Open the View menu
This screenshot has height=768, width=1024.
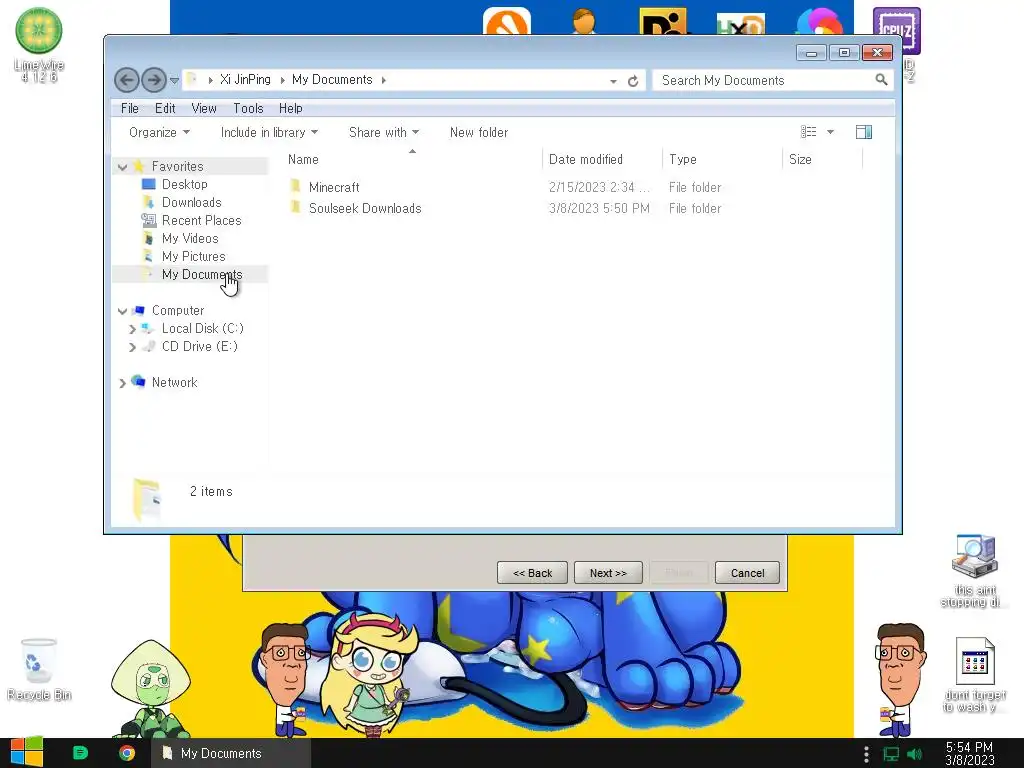(x=204, y=108)
